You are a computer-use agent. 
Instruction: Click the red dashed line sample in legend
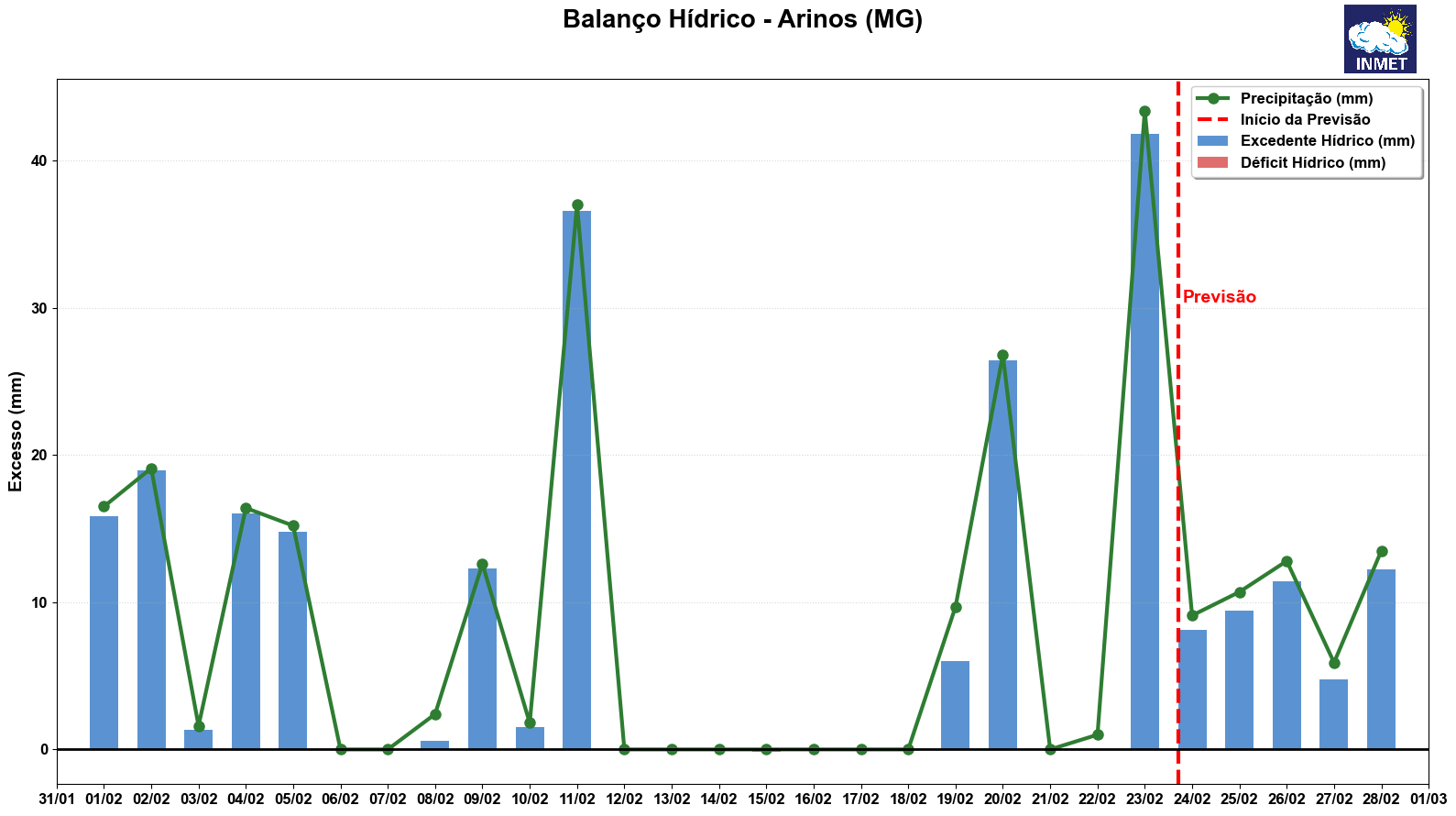pos(1213,120)
